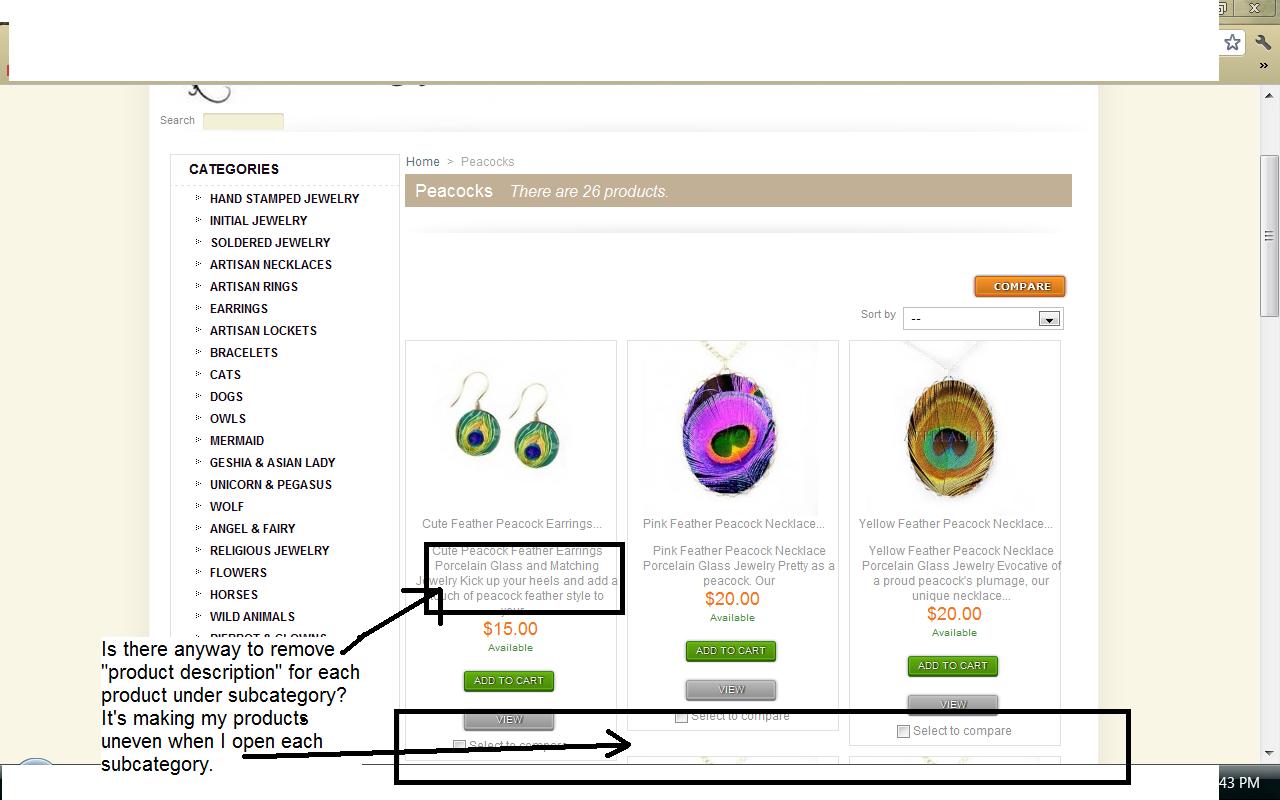
Task: Click the arrow icon beside Wolf category
Action: [x=199, y=505]
